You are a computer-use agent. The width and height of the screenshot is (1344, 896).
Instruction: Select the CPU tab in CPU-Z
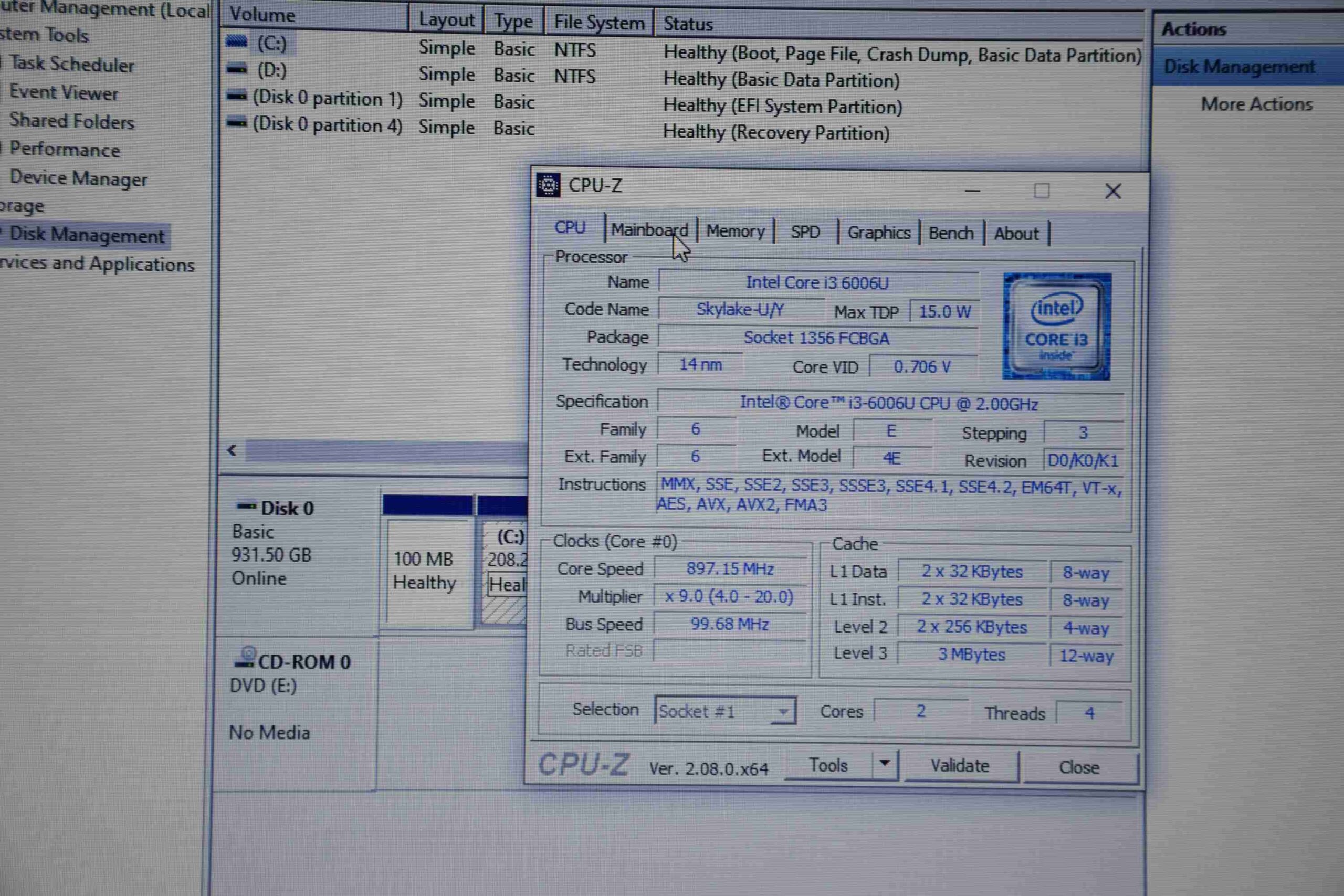(x=570, y=227)
